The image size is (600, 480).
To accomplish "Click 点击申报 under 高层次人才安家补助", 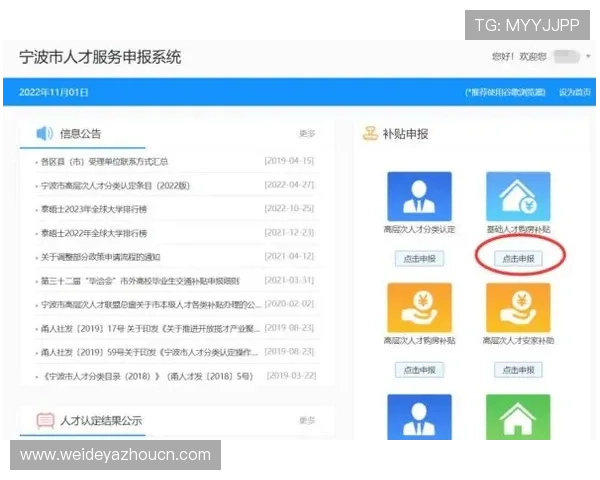I will (518, 370).
